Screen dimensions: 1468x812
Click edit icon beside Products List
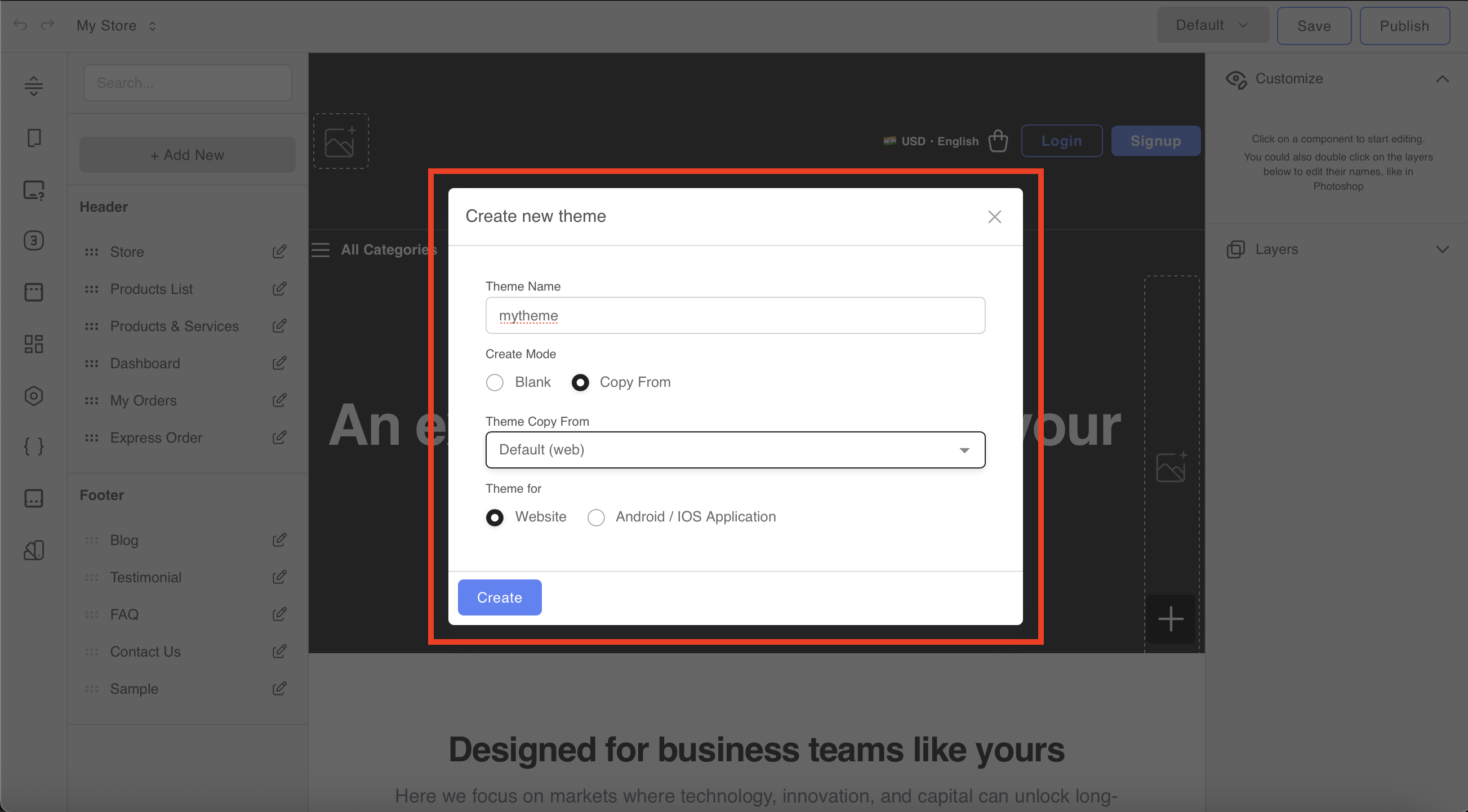[x=279, y=289]
